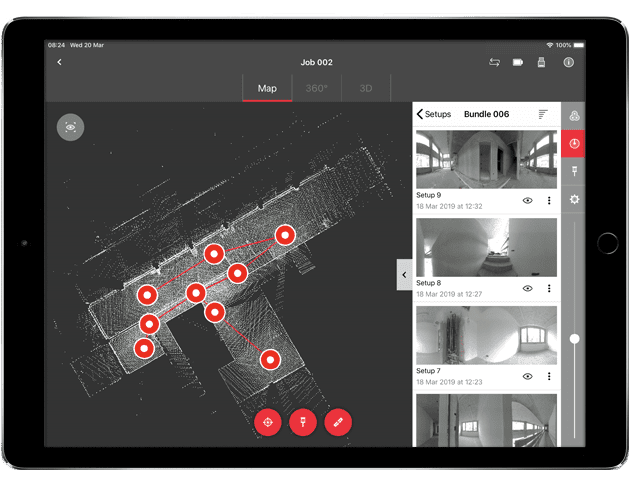
Task: Collapse the setups side panel with arrow
Action: pyautogui.click(x=404, y=274)
